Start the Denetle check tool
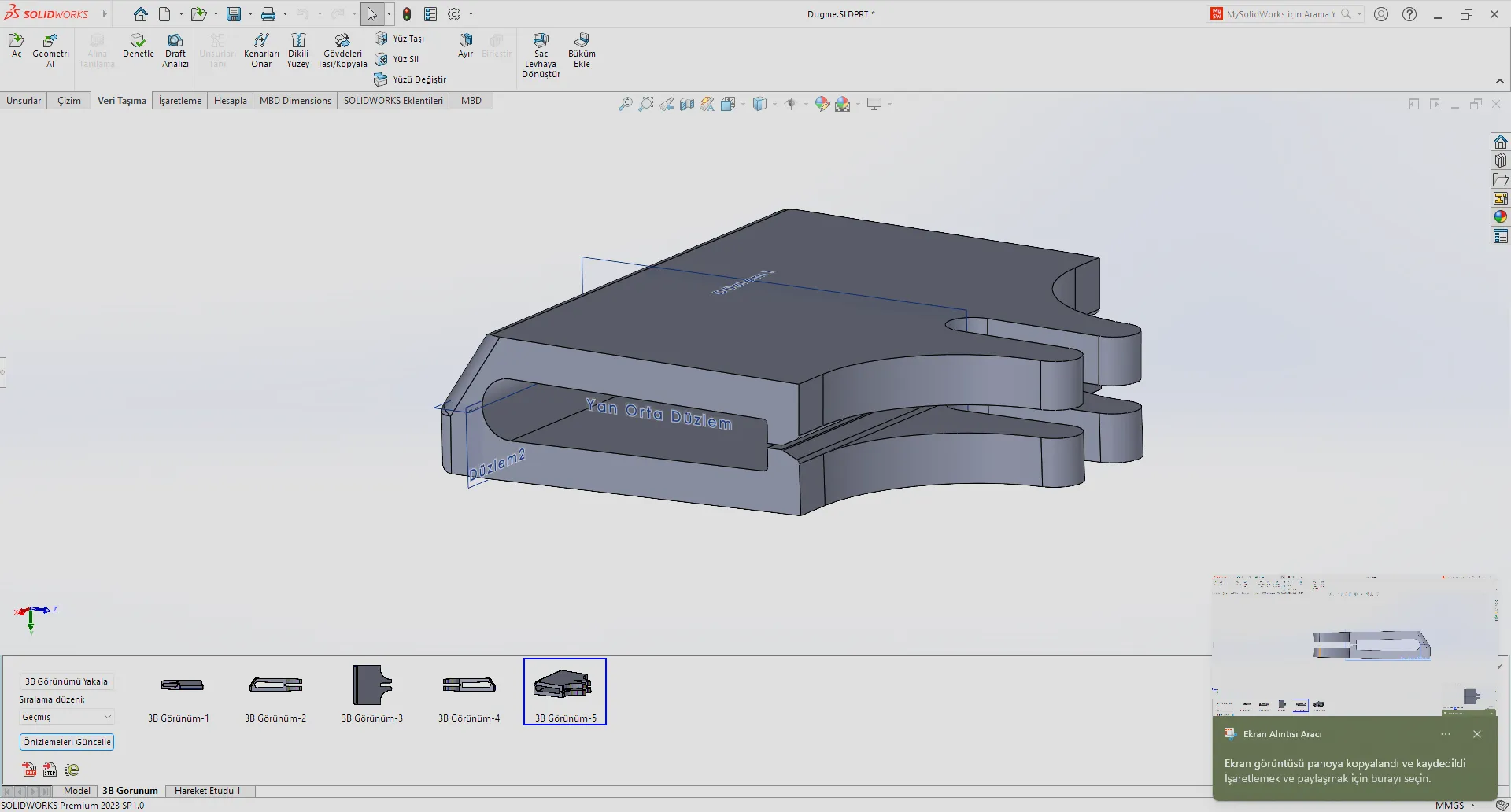 point(139,46)
